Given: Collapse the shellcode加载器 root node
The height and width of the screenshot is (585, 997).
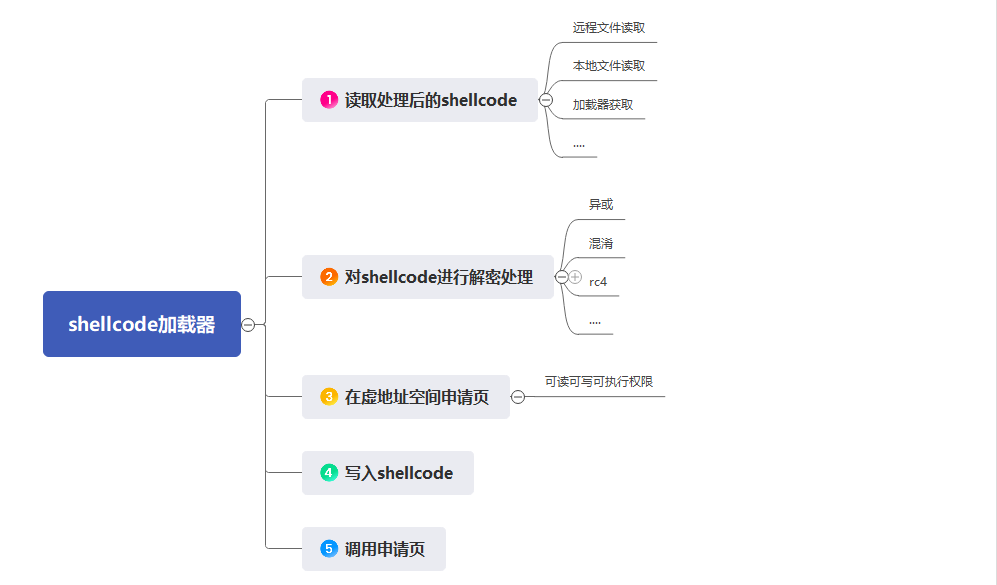Looking at the screenshot, I should [248, 325].
